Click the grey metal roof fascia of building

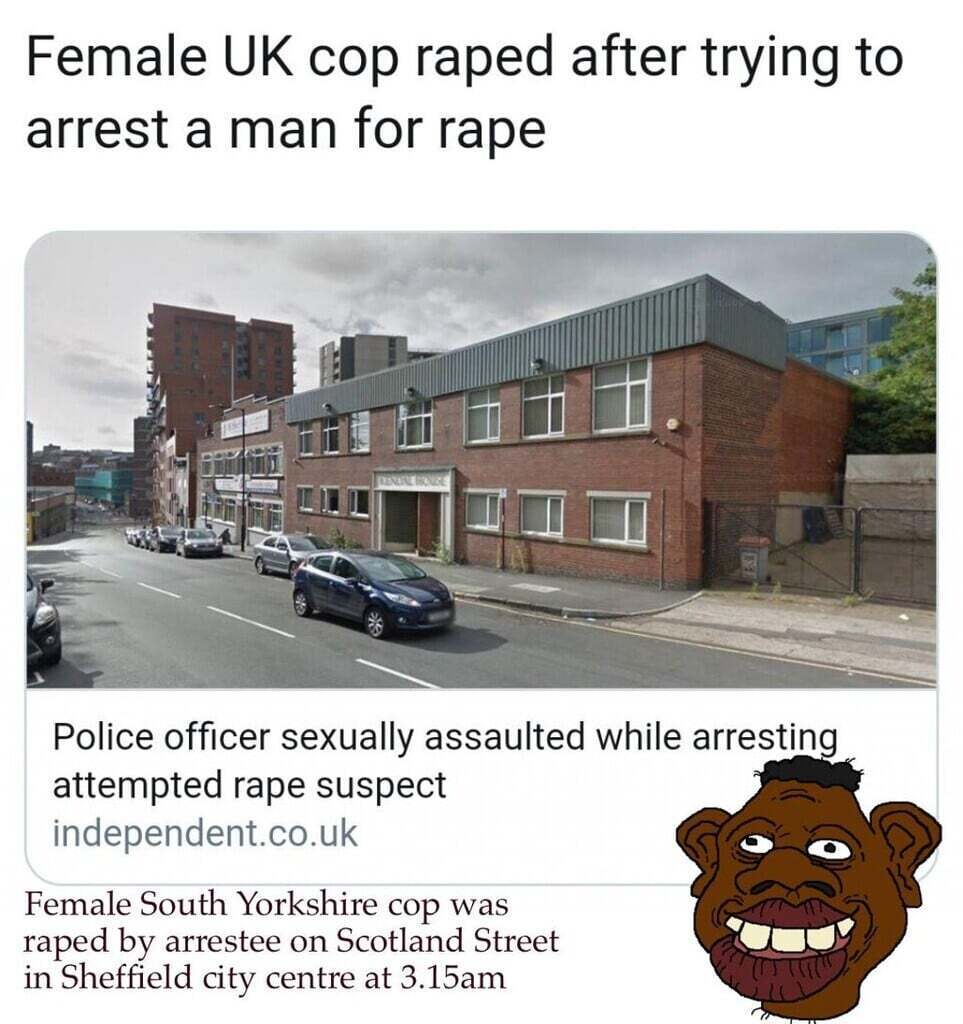[x=535, y=346]
